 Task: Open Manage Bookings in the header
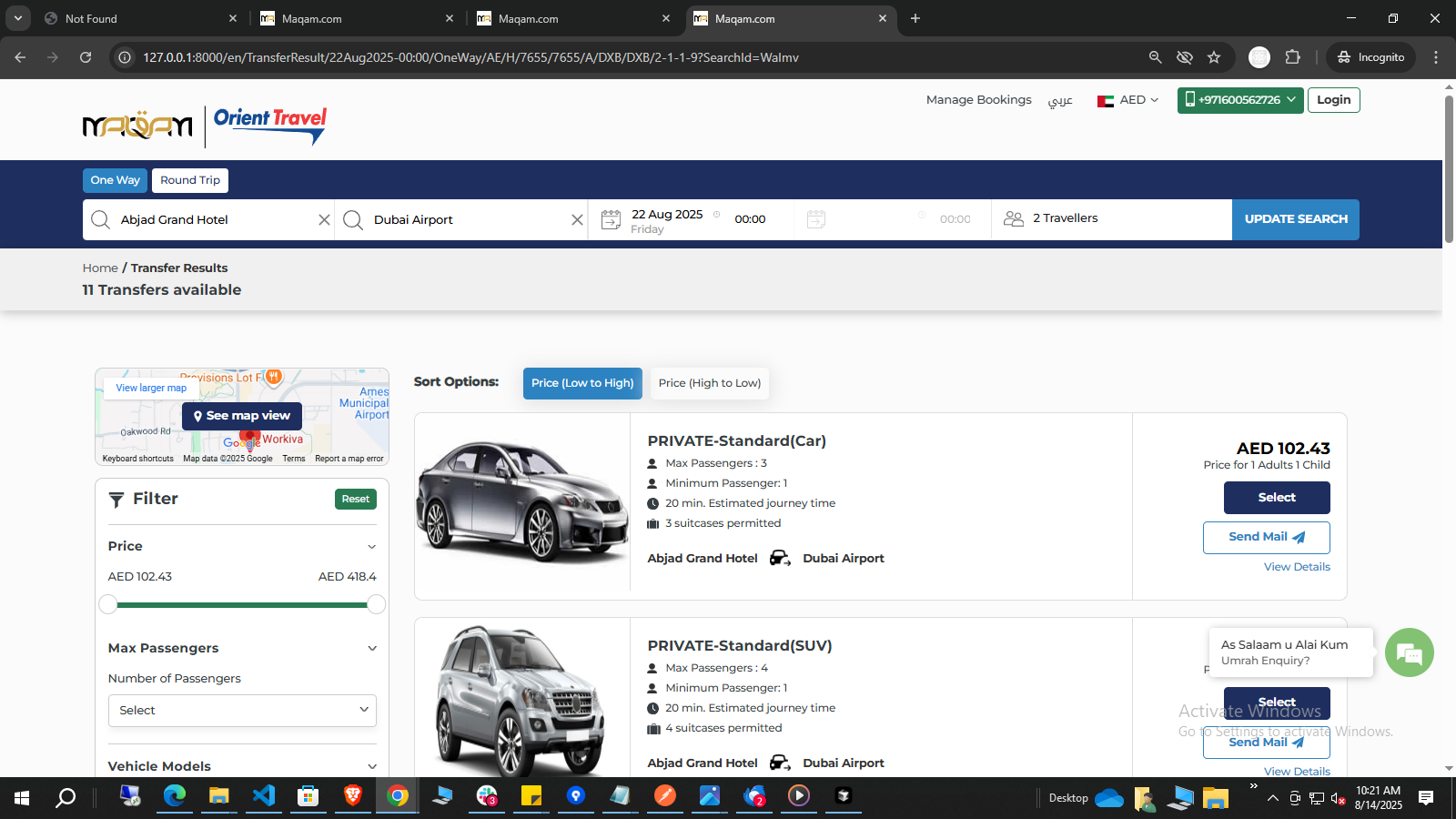(x=978, y=100)
